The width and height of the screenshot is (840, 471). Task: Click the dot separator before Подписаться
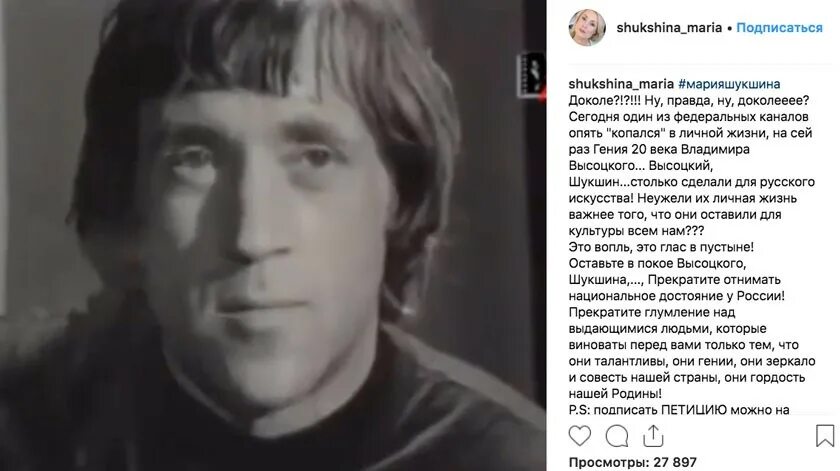pyautogui.click(x=729, y=28)
